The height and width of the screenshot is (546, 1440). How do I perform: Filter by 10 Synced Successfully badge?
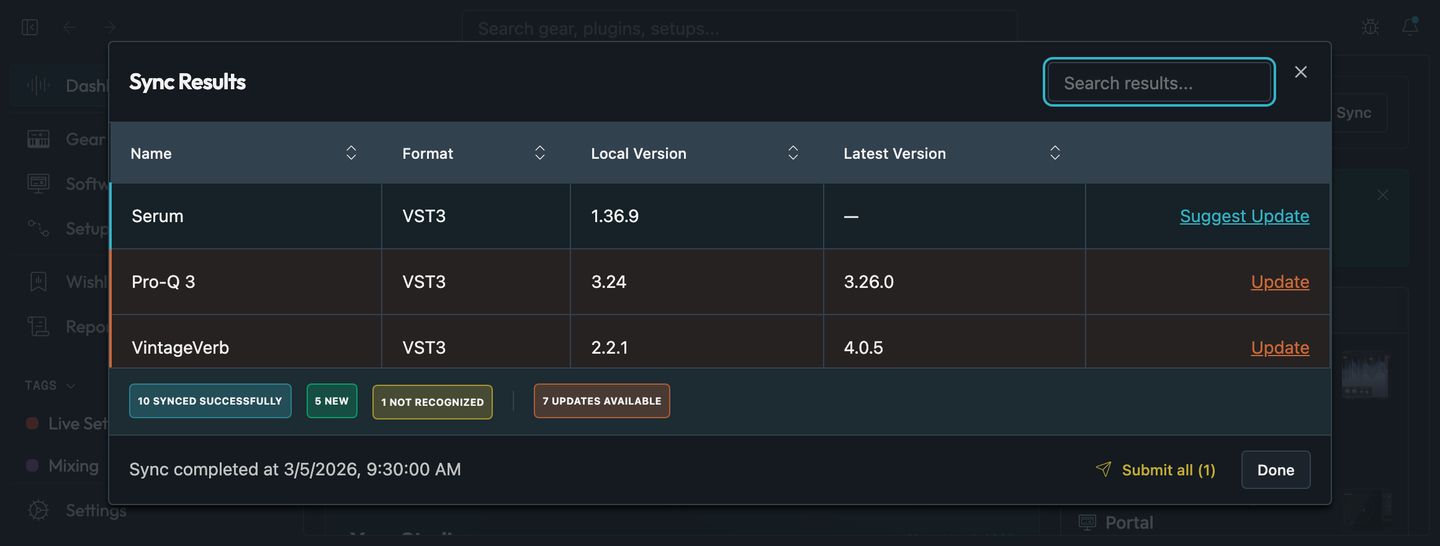[x=210, y=401]
